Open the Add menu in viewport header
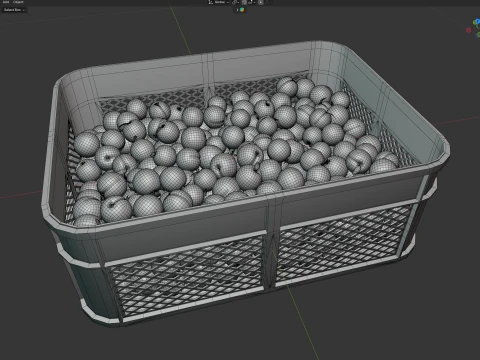This screenshot has height=360, width=480. click(x=6, y=2)
